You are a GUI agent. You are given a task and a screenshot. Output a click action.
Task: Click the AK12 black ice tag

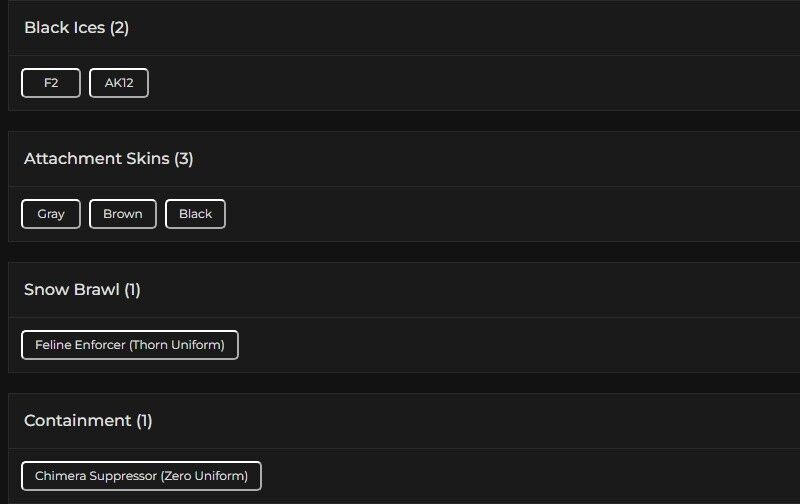(119, 83)
